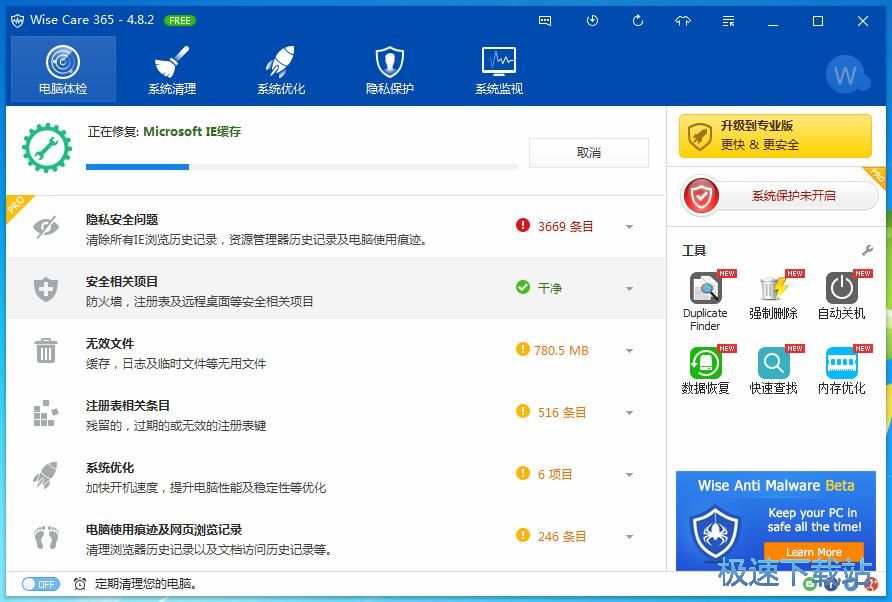The height and width of the screenshot is (602, 892).
Task: Click the refresh circular arrow icon
Action: click(638, 21)
